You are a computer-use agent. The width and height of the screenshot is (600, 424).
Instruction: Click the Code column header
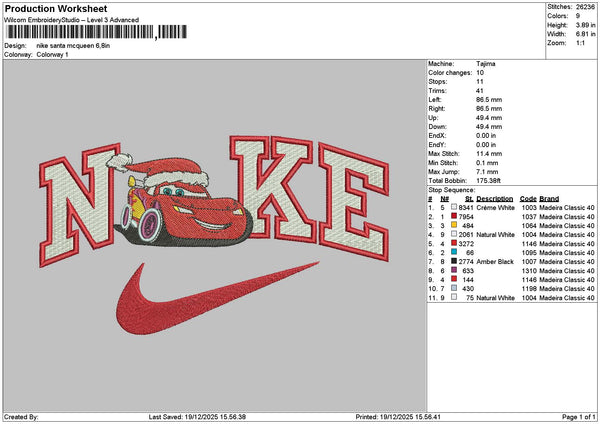pyautogui.click(x=528, y=199)
